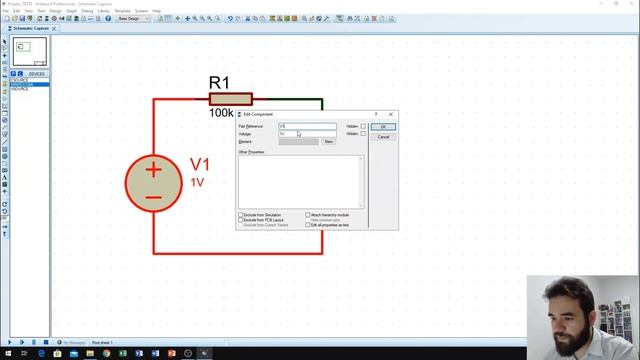Click the V1 voltage source symbol

[x=154, y=183]
